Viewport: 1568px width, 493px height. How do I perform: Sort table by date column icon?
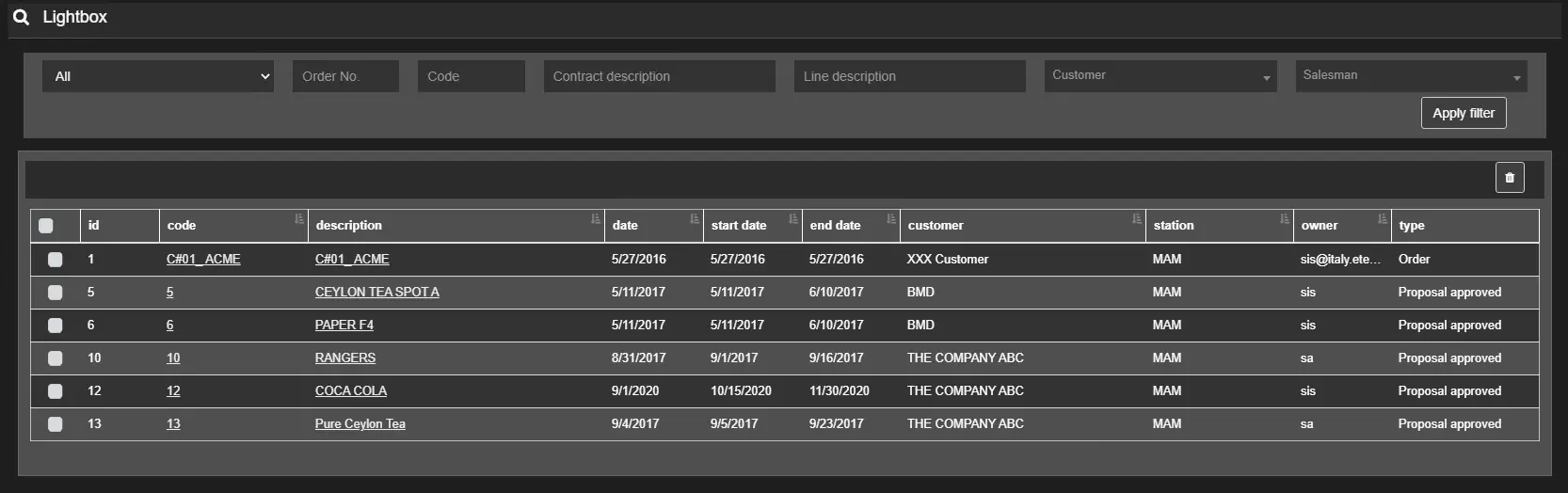(694, 219)
